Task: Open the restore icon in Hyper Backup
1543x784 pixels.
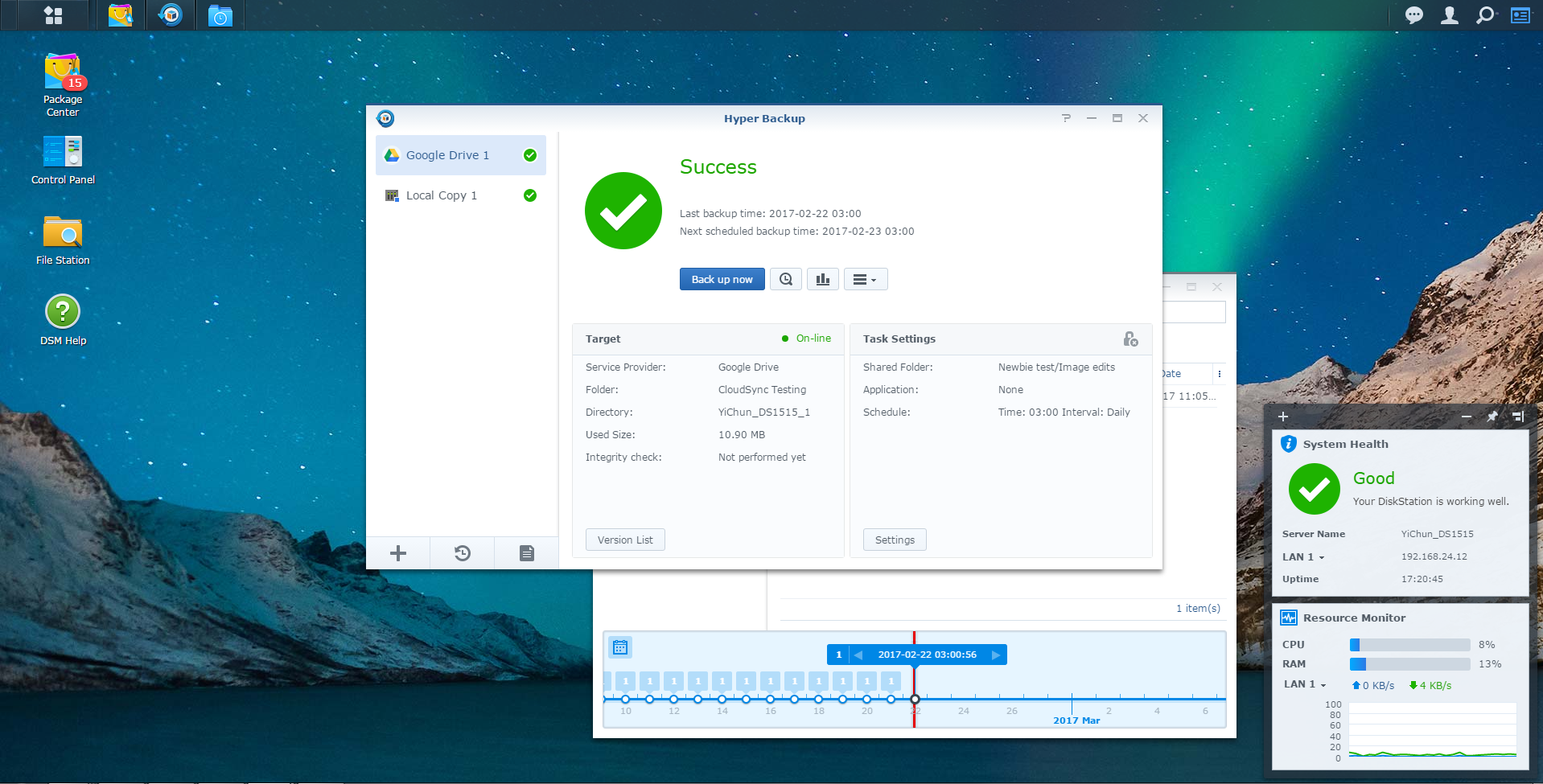Action: [463, 553]
